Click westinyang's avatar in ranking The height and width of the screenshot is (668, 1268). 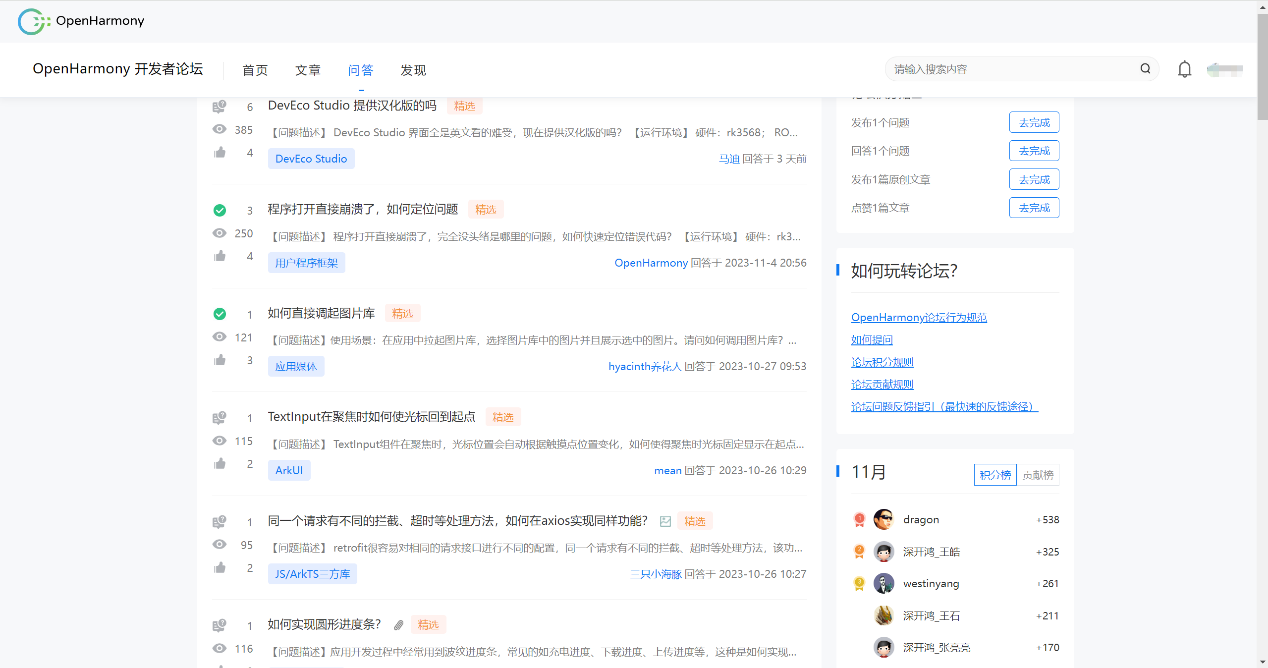[x=883, y=583]
